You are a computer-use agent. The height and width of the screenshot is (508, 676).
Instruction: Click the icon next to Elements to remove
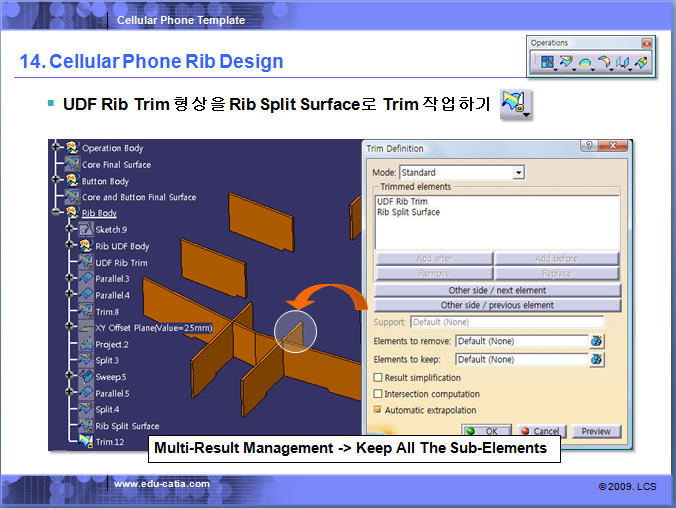point(597,341)
